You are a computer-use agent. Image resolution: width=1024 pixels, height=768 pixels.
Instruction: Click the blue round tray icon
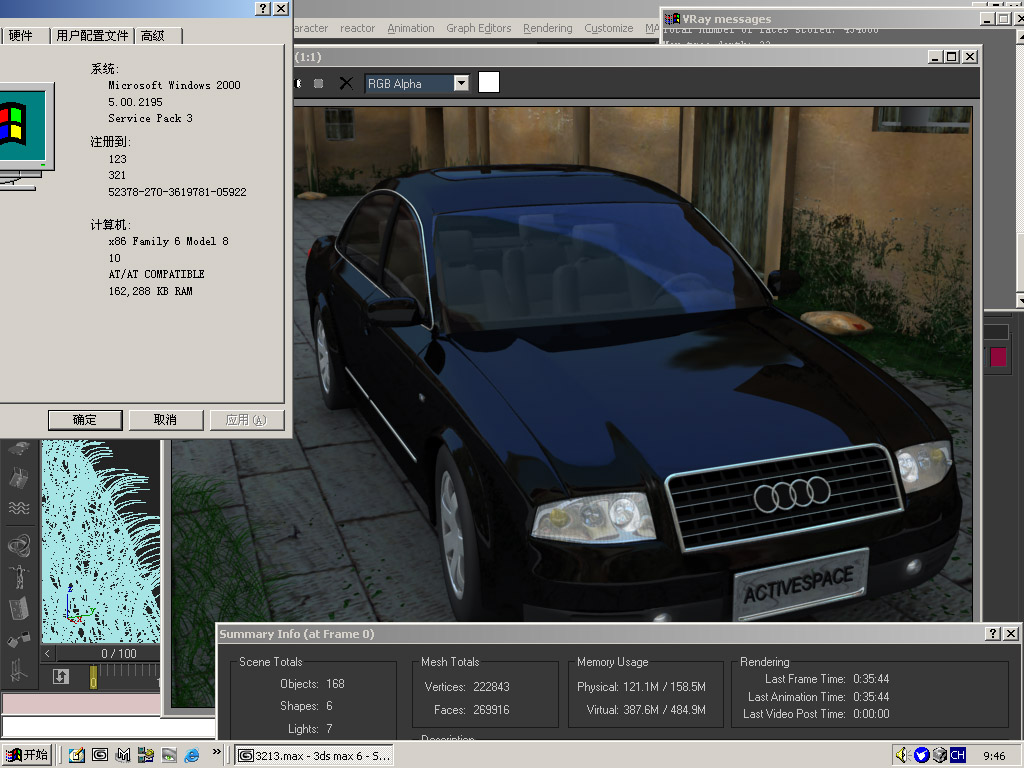click(921, 756)
